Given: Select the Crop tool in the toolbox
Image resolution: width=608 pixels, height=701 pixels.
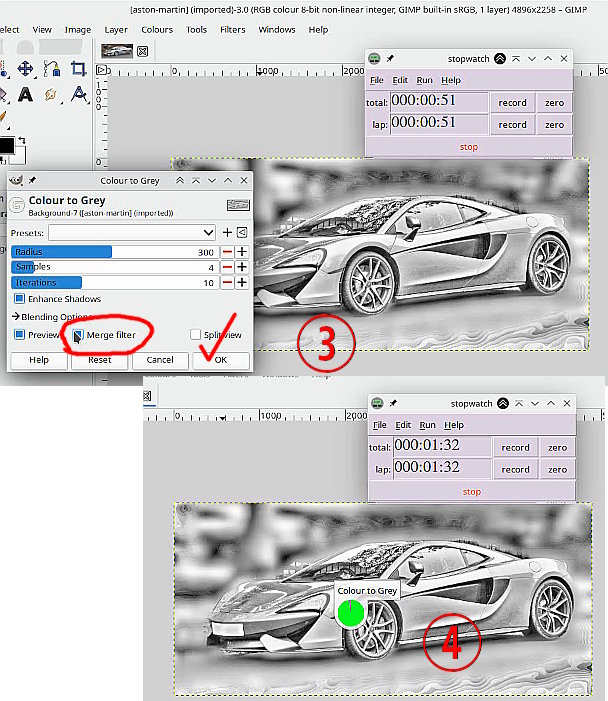Looking at the screenshot, I should [x=79, y=68].
